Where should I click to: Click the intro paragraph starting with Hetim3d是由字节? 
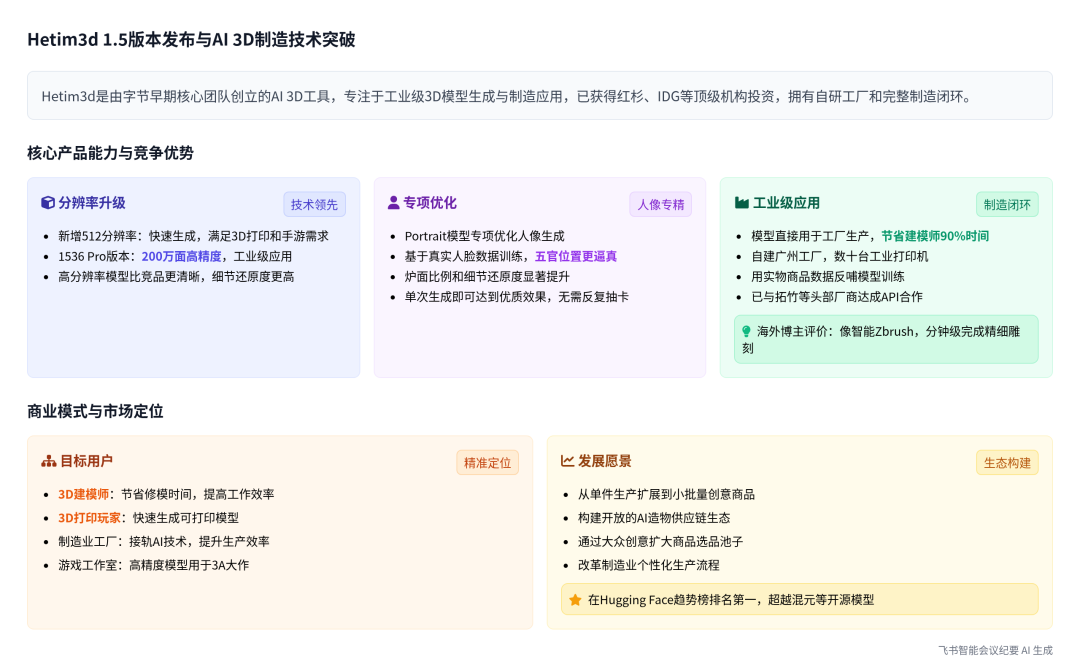tap(506, 96)
